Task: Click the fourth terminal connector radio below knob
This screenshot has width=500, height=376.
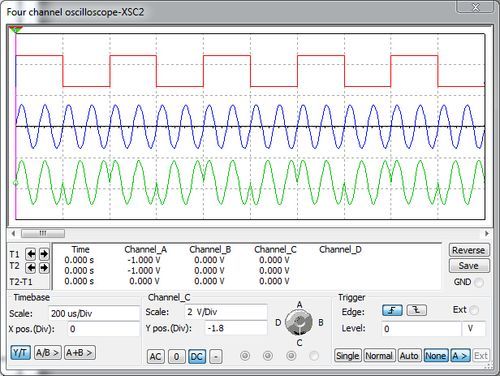Action: pos(314,356)
